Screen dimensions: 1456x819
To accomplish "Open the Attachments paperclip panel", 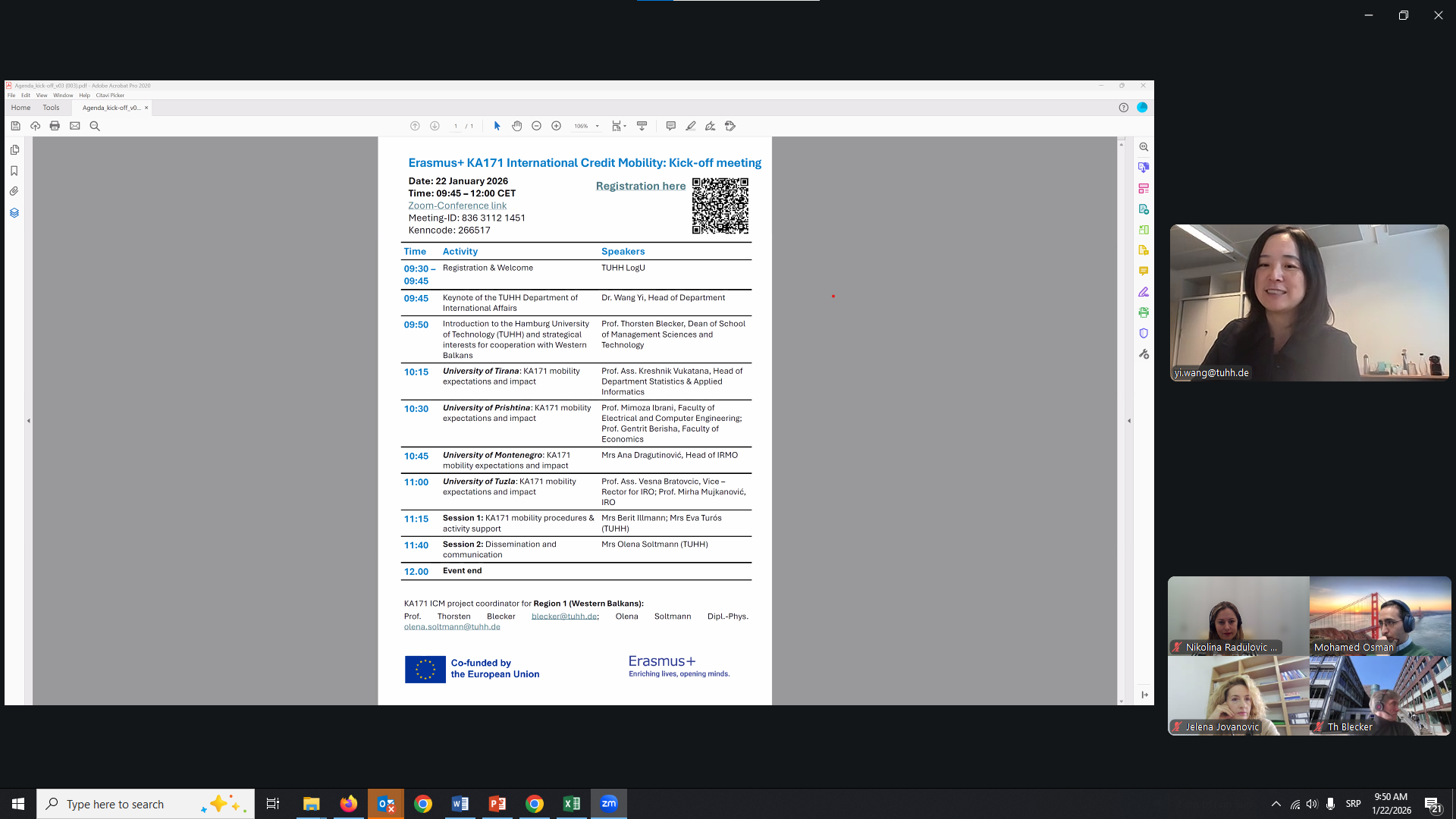I will click(x=14, y=191).
